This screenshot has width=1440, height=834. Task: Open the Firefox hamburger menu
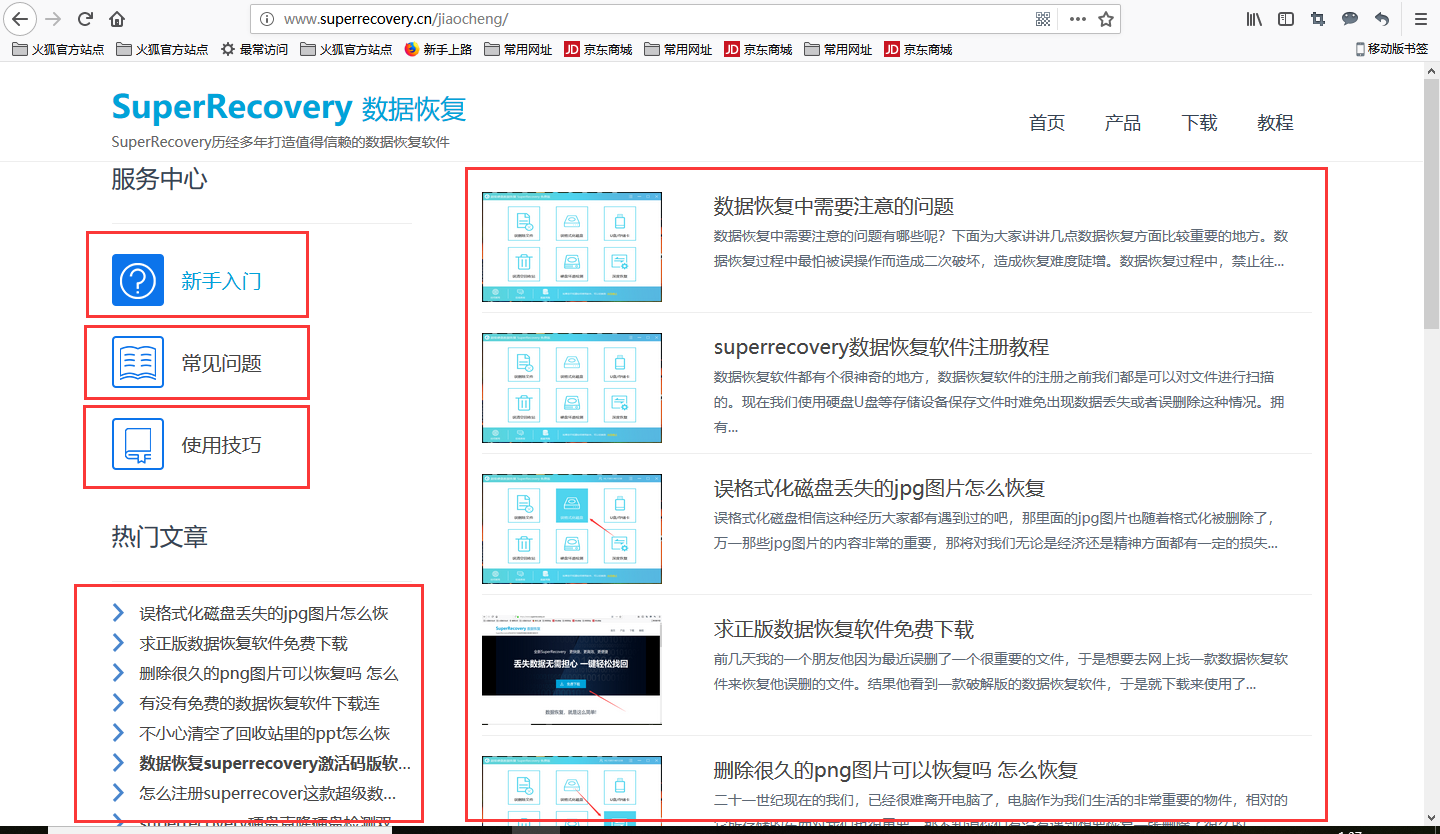tap(1420, 19)
